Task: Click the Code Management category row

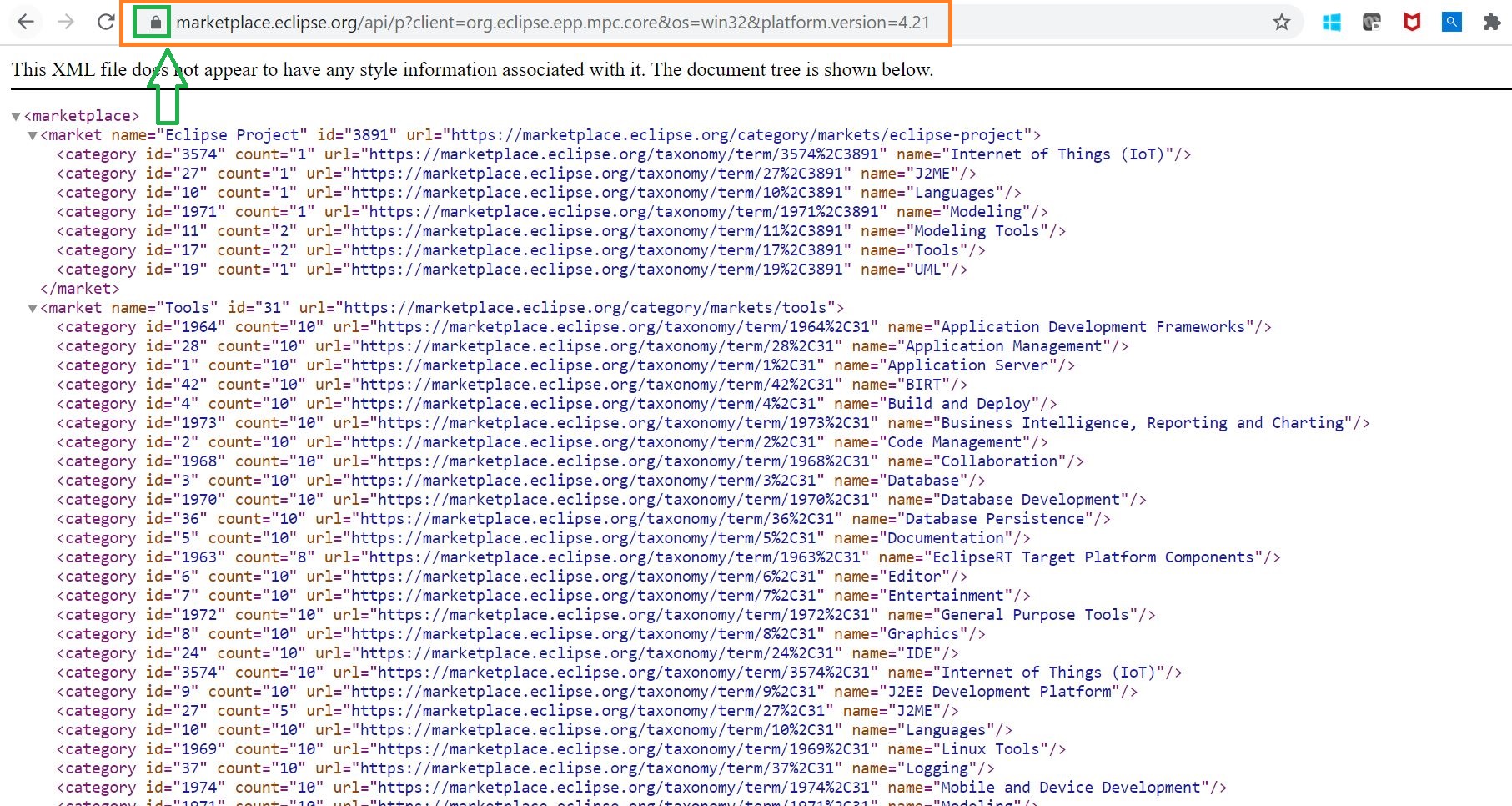Action: (x=552, y=442)
